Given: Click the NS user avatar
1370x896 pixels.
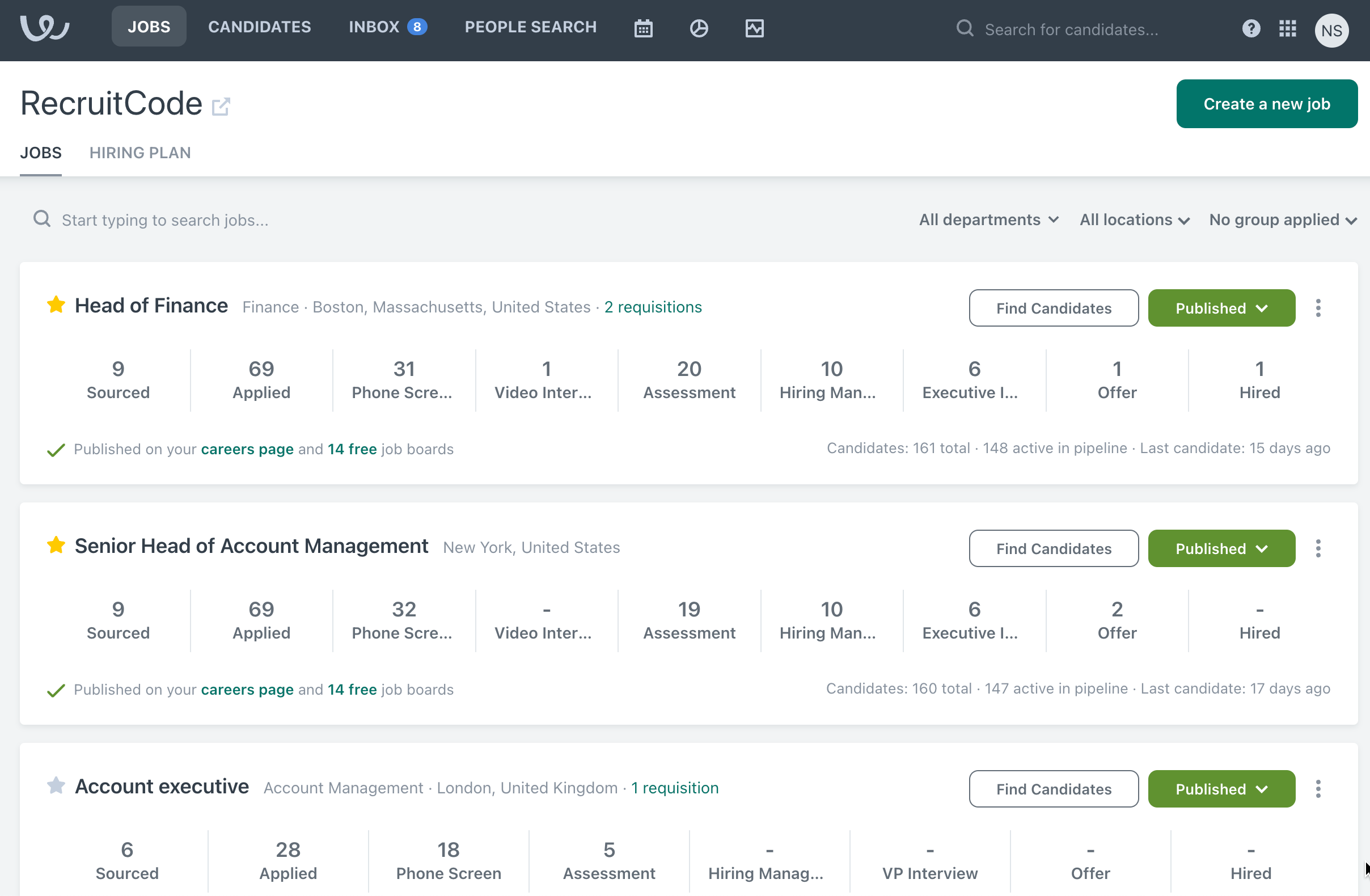Looking at the screenshot, I should click(x=1331, y=30).
